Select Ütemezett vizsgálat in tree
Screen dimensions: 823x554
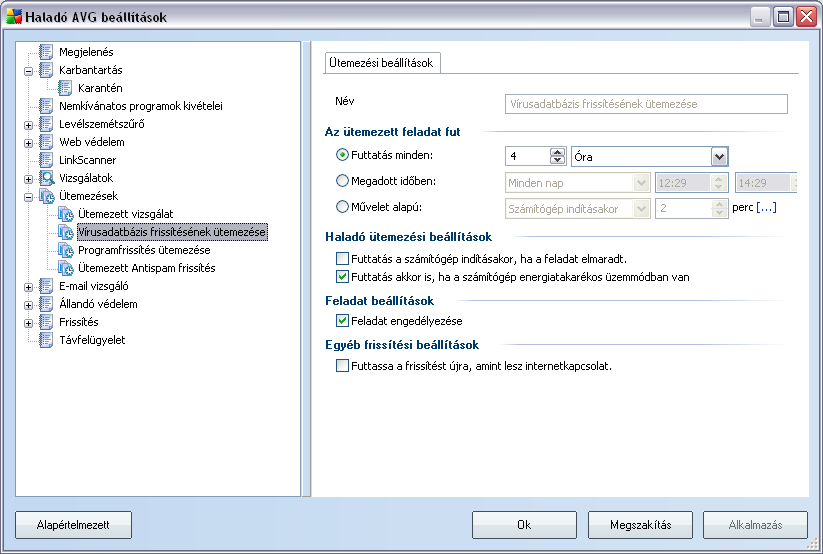[x=125, y=214]
